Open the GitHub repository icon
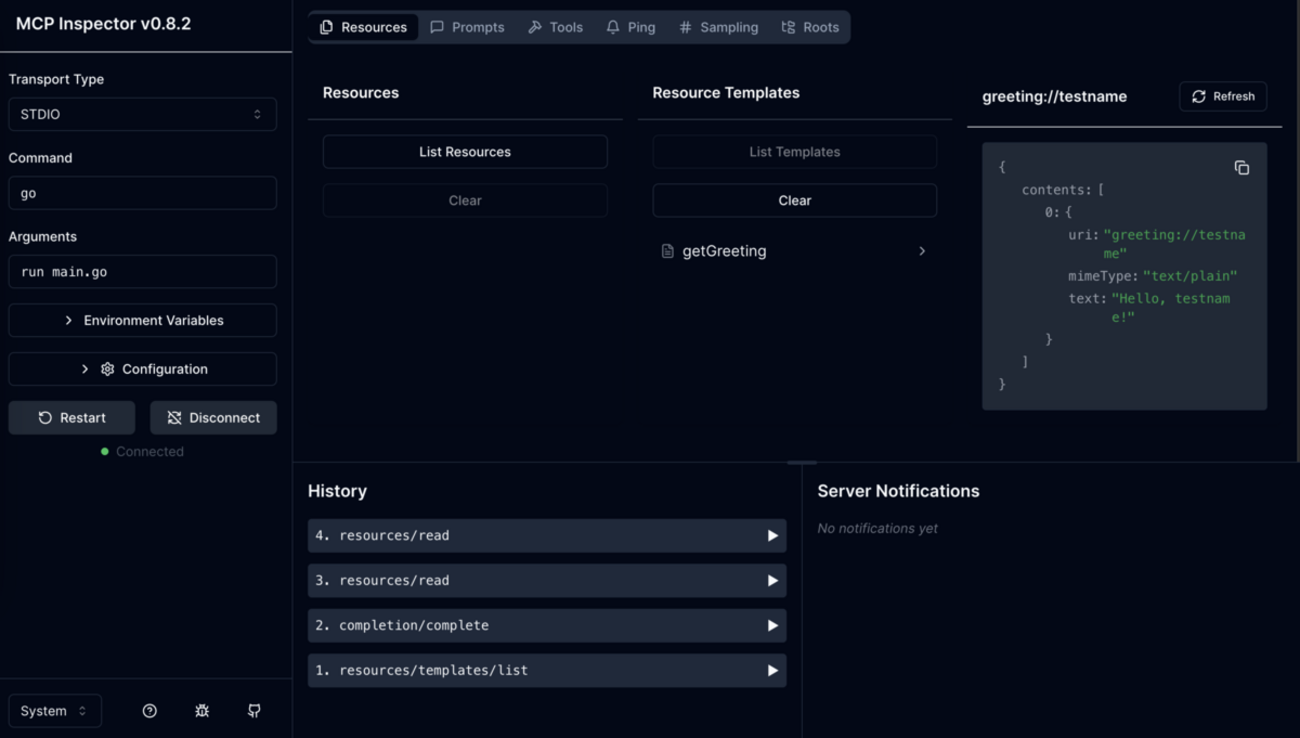This screenshot has height=738, width=1300. (x=254, y=711)
